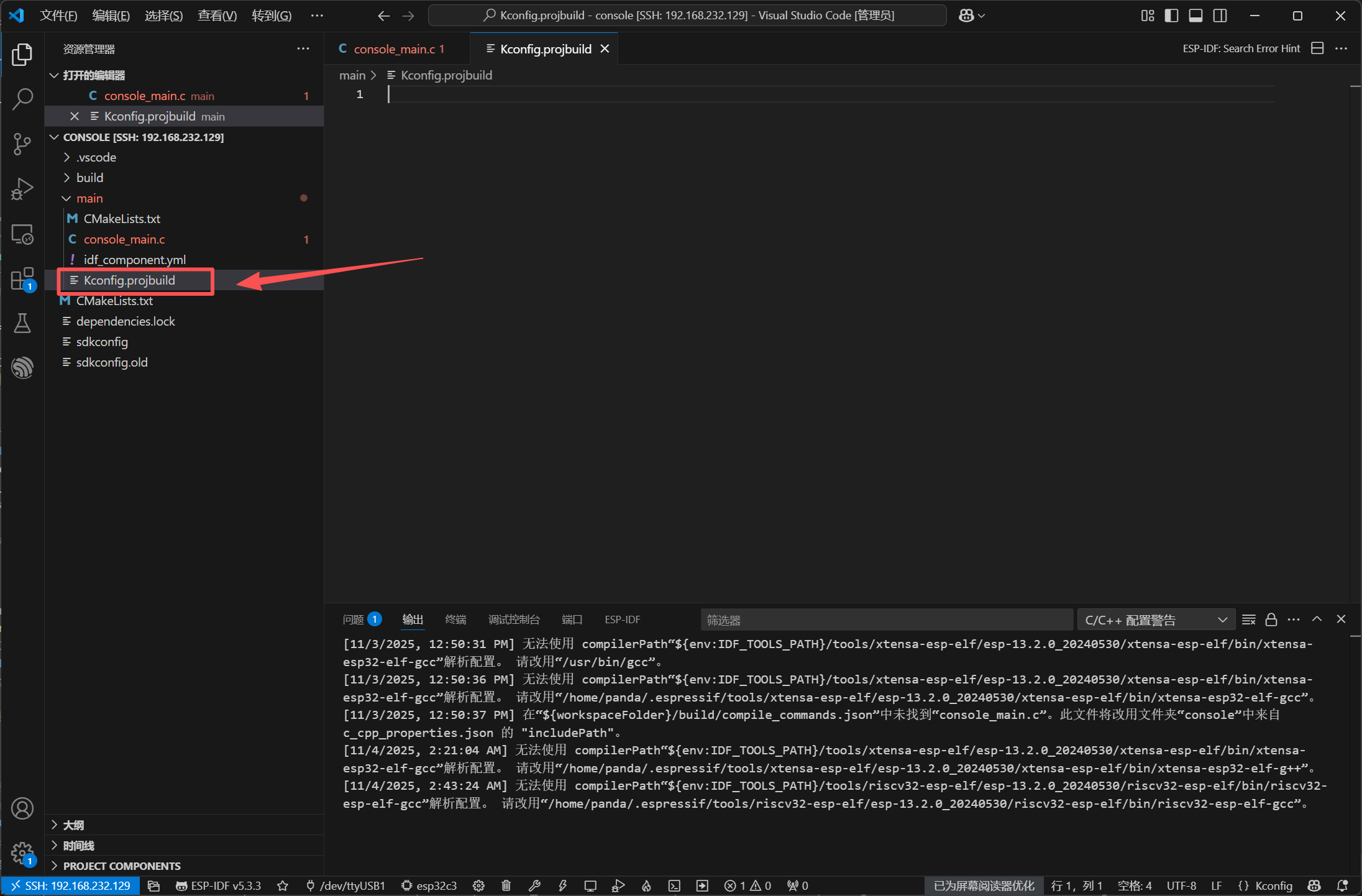The height and width of the screenshot is (896, 1362).
Task: Switch to the console_main.c editor tab
Action: pos(394,49)
